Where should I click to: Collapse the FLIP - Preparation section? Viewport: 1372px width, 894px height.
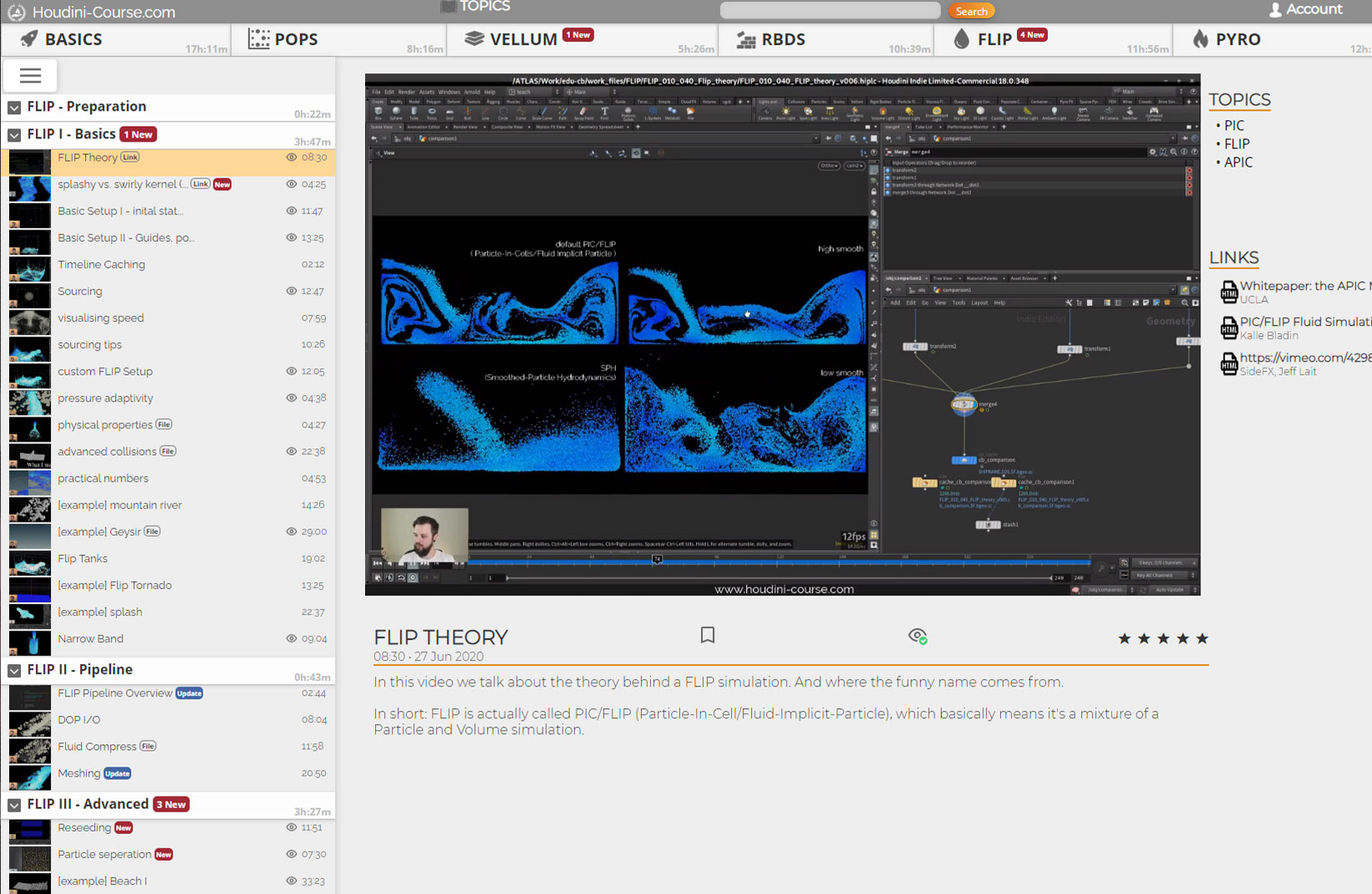[x=14, y=107]
